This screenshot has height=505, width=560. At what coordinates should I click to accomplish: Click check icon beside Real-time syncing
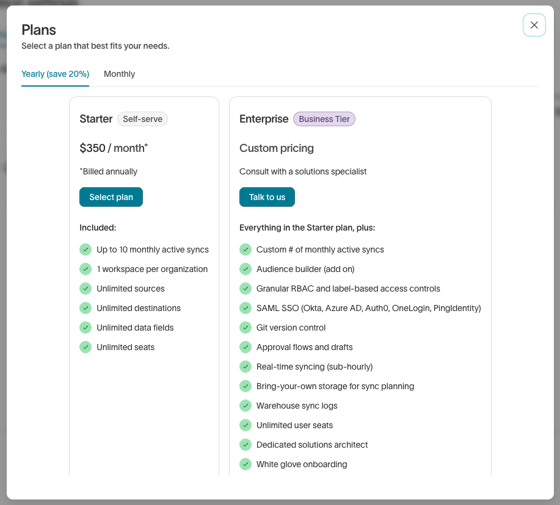tap(245, 366)
